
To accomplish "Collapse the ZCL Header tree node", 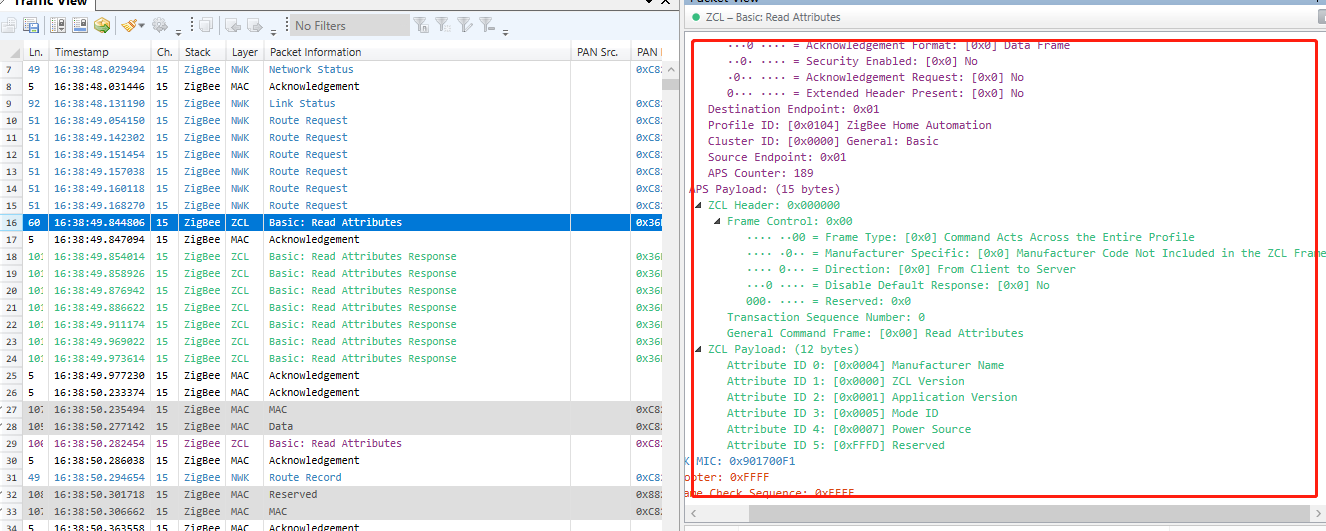I will coord(699,205).
